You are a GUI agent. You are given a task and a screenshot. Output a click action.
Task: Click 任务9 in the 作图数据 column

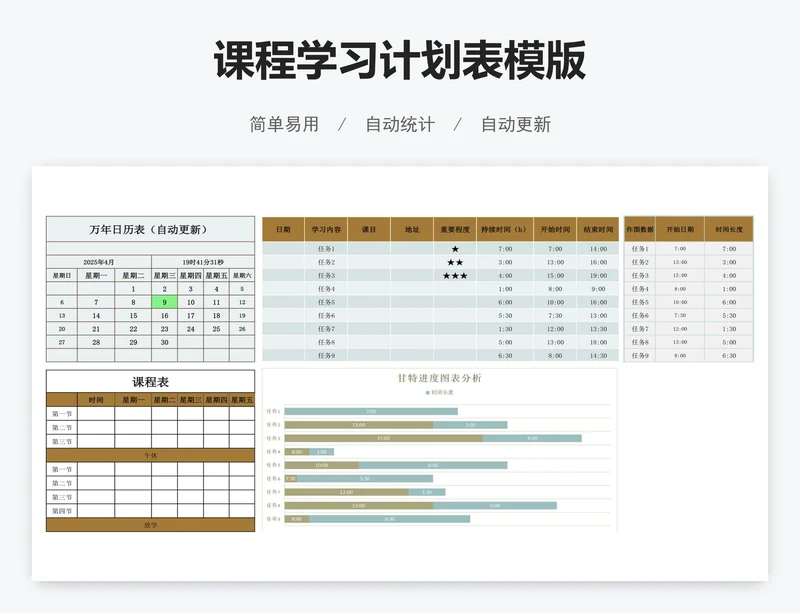(x=640, y=356)
